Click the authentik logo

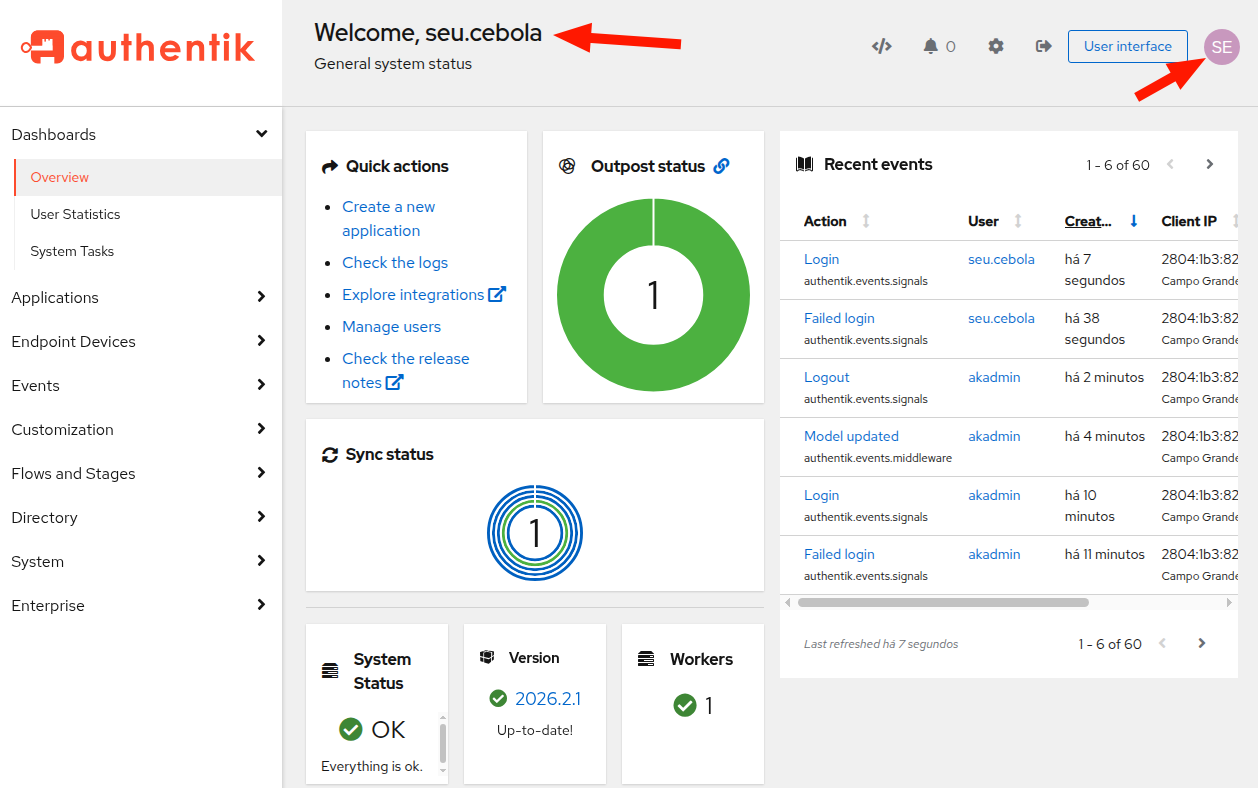pos(138,47)
